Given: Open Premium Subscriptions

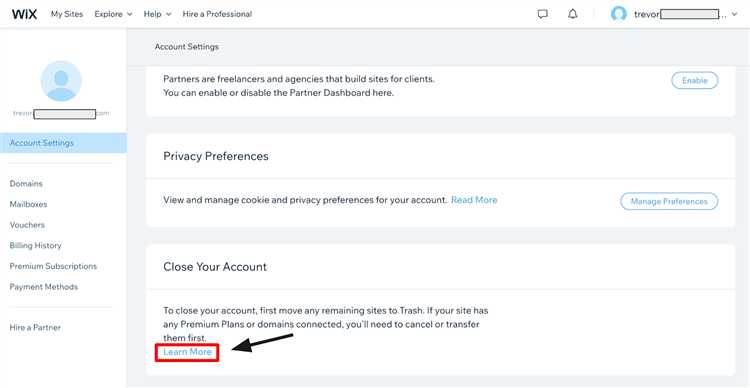Looking at the screenshot, I should (53, 266).
